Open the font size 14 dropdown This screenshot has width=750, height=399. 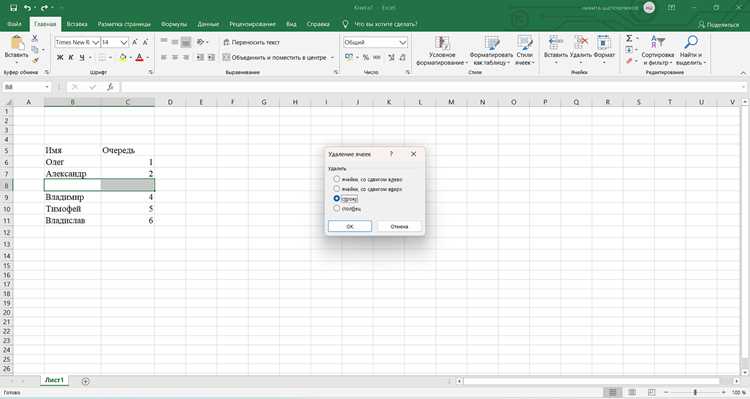point(124,43)
